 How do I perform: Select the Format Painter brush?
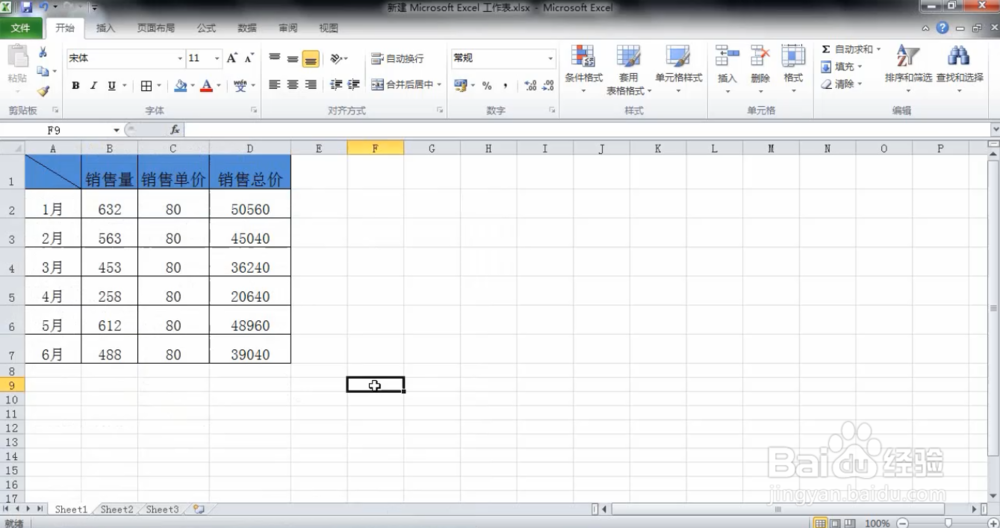43,91
